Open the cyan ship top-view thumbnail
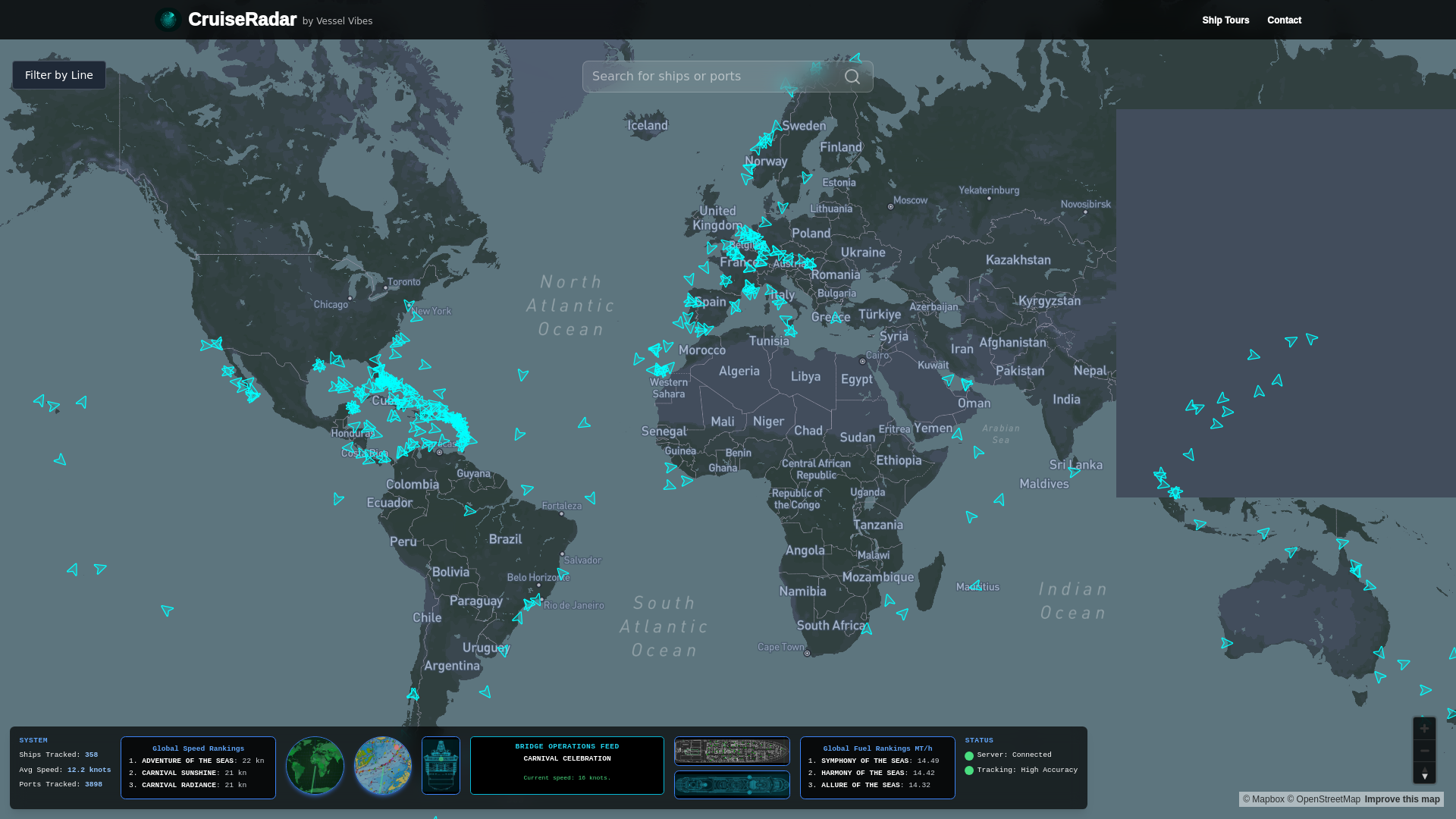This screenshot has width=1456, height=819. point(732,784)
